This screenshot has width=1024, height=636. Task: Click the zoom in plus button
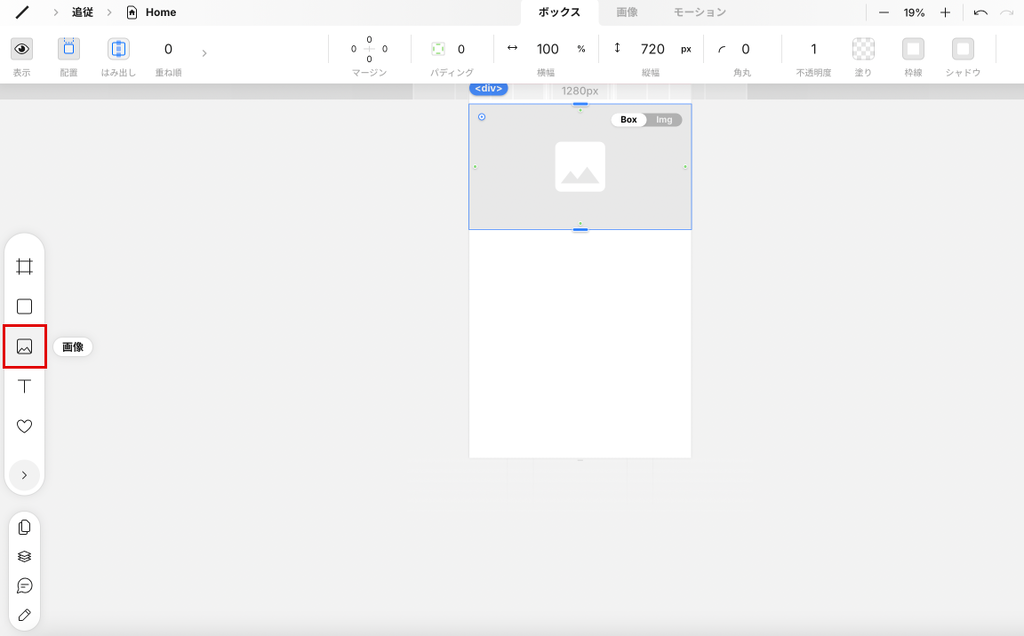(945, 13)
